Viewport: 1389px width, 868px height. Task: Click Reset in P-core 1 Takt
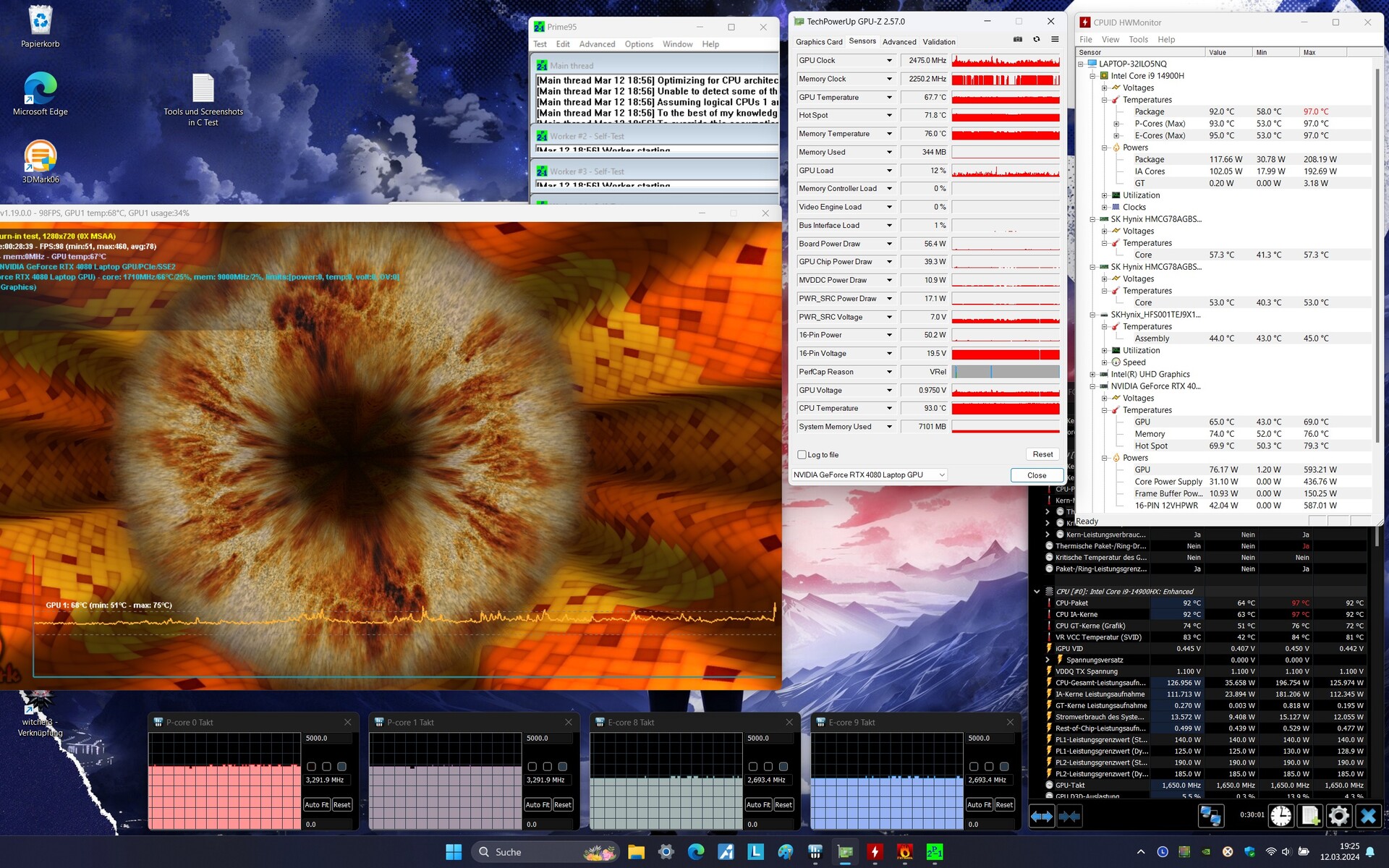pyautogui.click(x=563, y=804)
